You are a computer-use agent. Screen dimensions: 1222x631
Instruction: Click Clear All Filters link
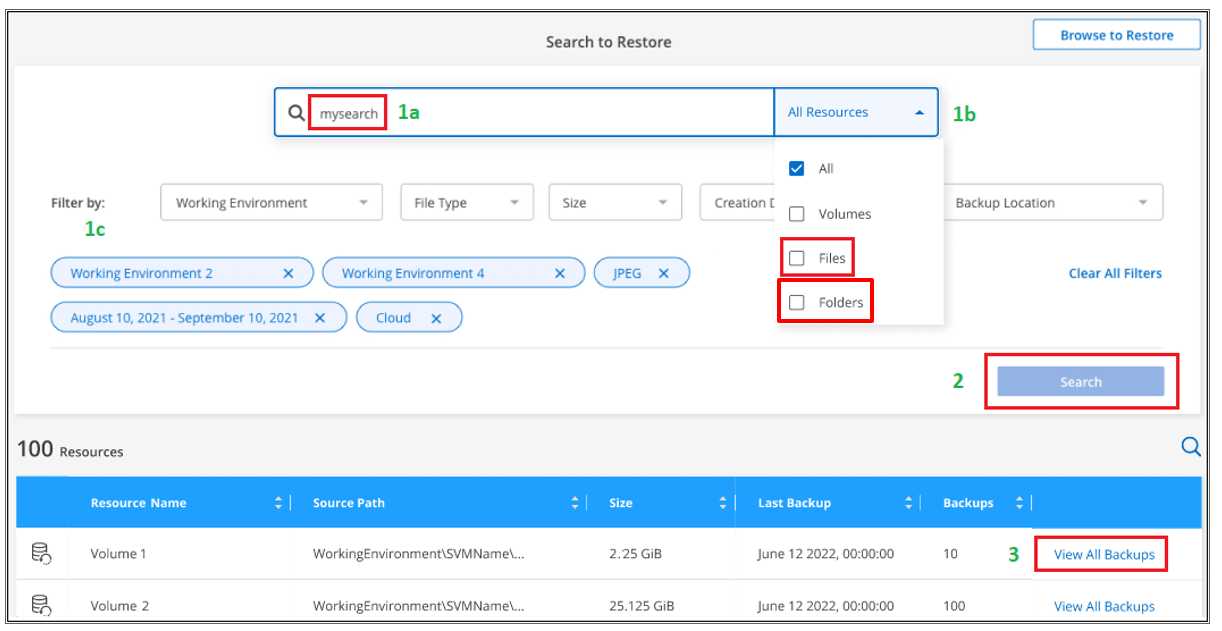pyautogui.click(x=1115, y=273)
